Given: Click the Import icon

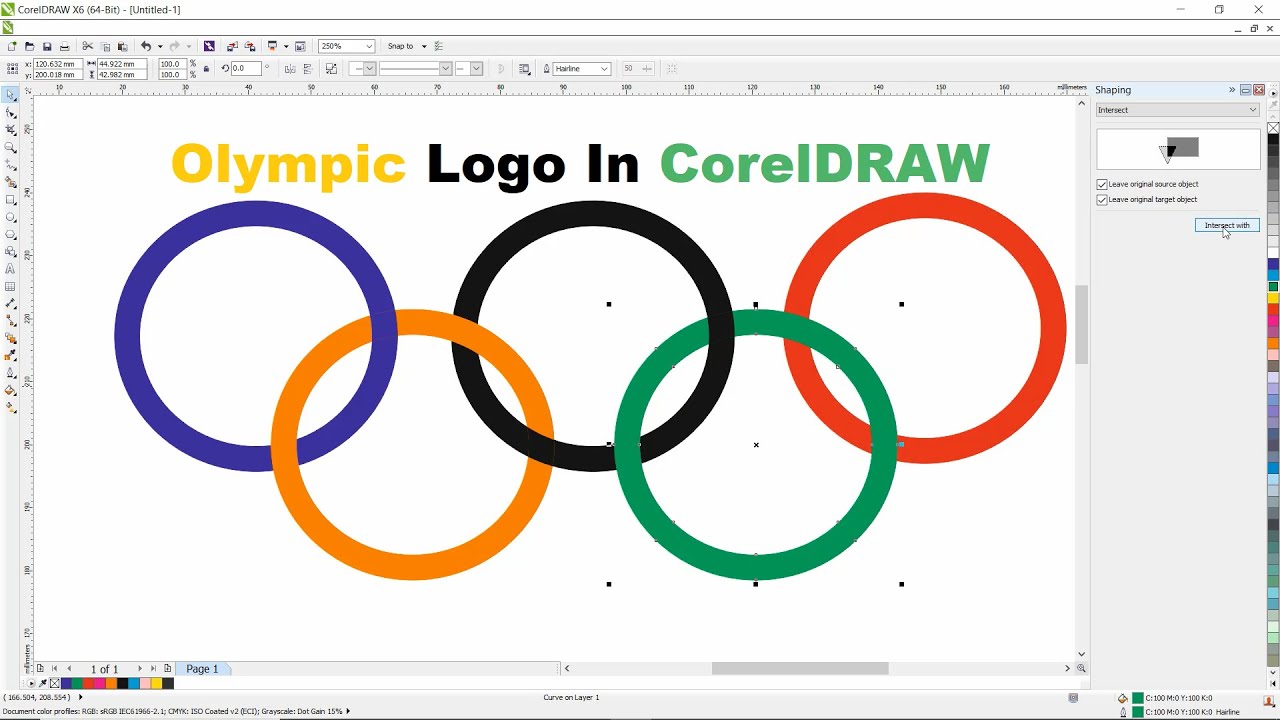Looking at the screenshot, I should click(x=232, y=46).
